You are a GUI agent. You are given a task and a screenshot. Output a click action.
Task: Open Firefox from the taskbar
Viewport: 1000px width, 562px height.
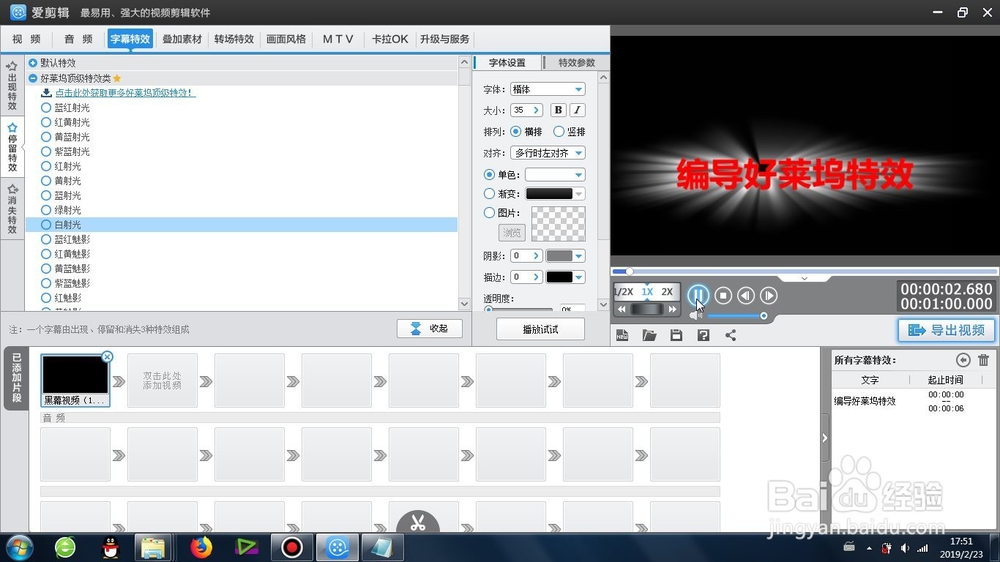(201, 547)
